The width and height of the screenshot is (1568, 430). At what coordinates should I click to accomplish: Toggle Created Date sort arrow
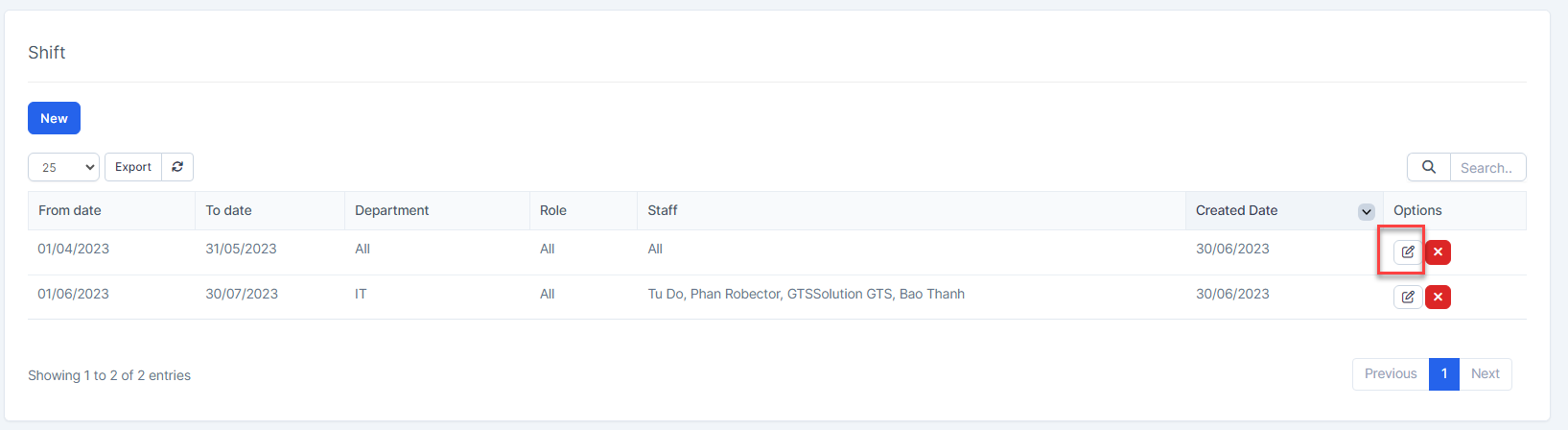click(x=1366, y=211)
